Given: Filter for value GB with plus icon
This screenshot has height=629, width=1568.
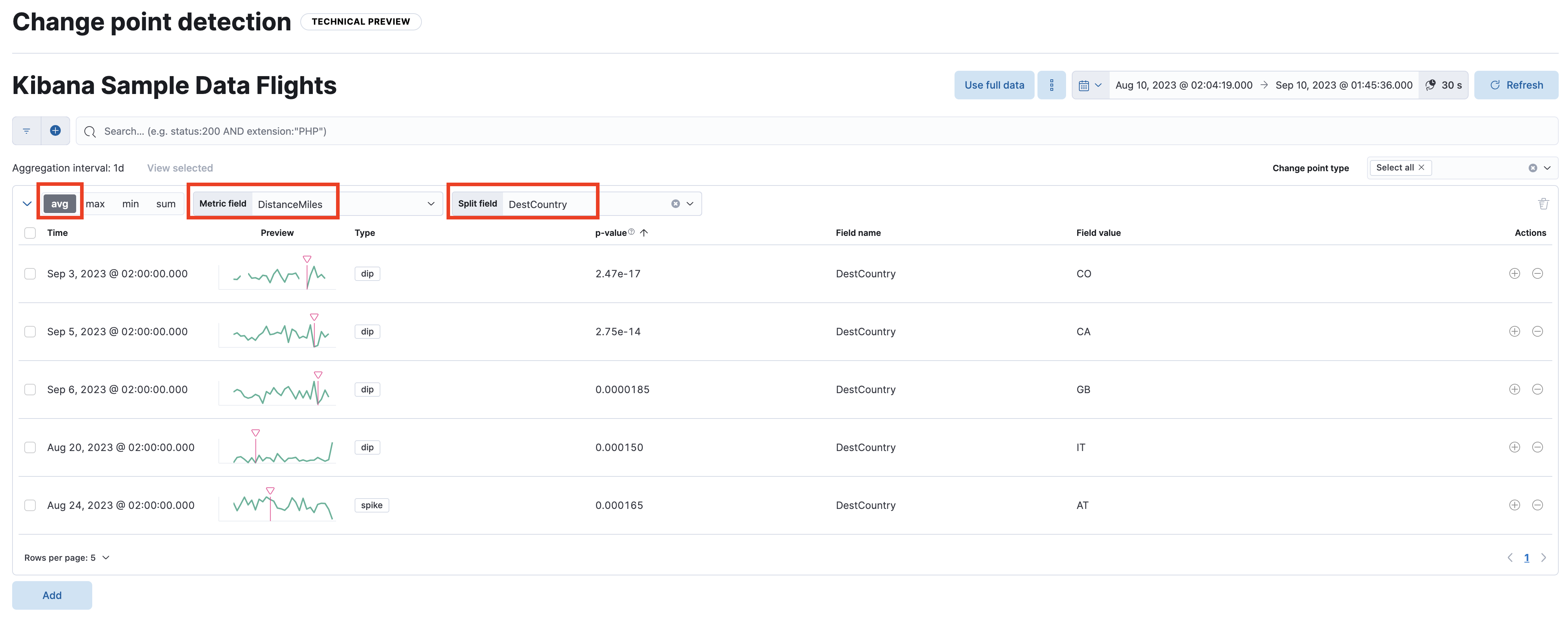Looking at the screenshot, I should coord(1514,389).
